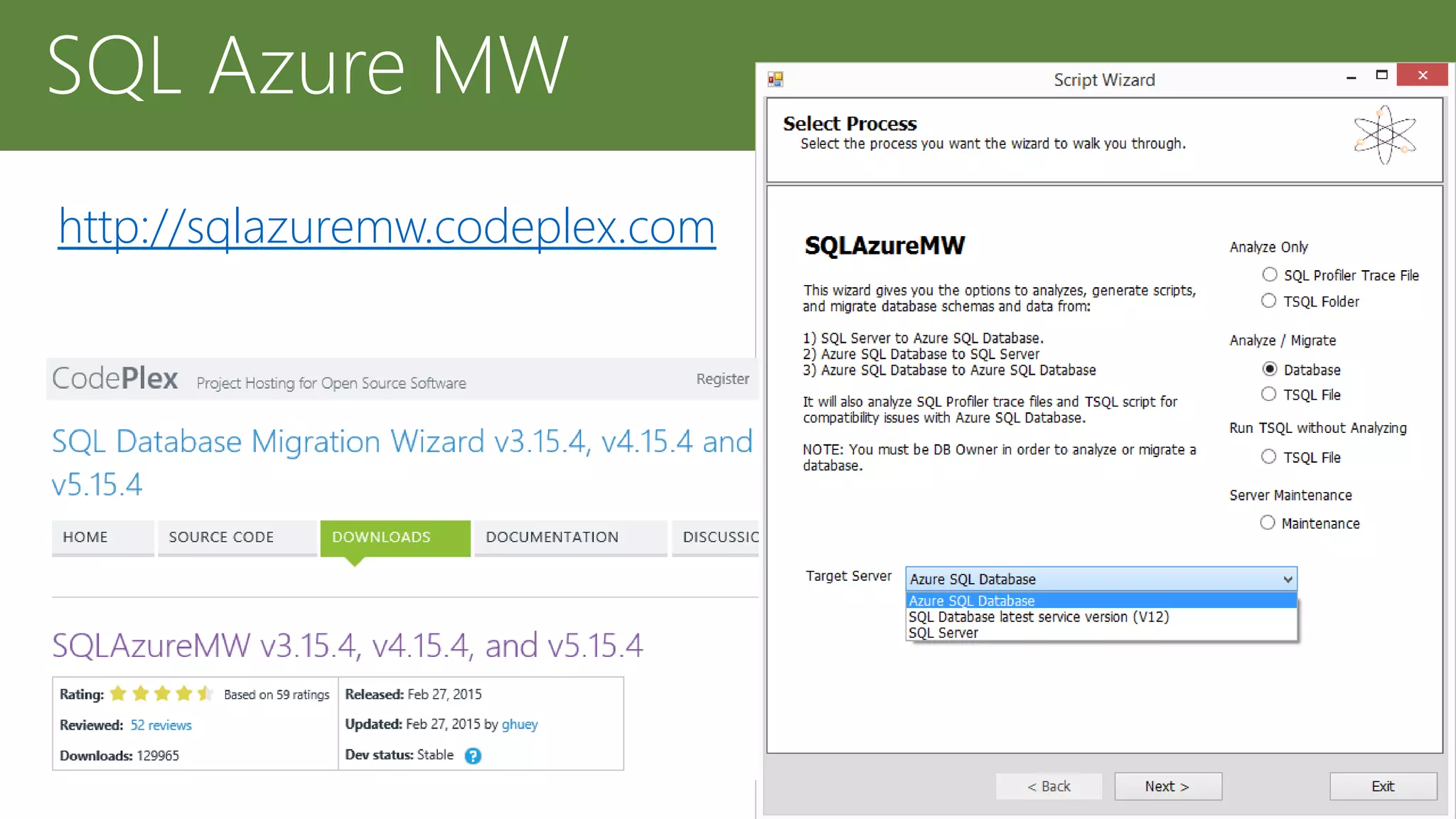Open the DOCUMENTATION tab

(x=571, y=537)
